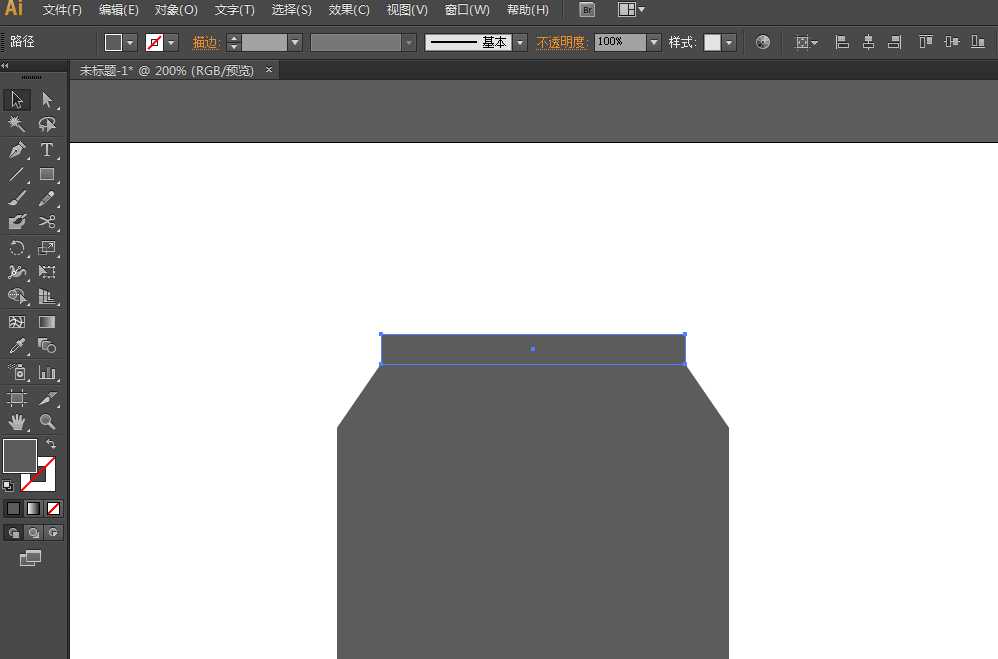Open the 效果(C) menu

tap(348, 10)
